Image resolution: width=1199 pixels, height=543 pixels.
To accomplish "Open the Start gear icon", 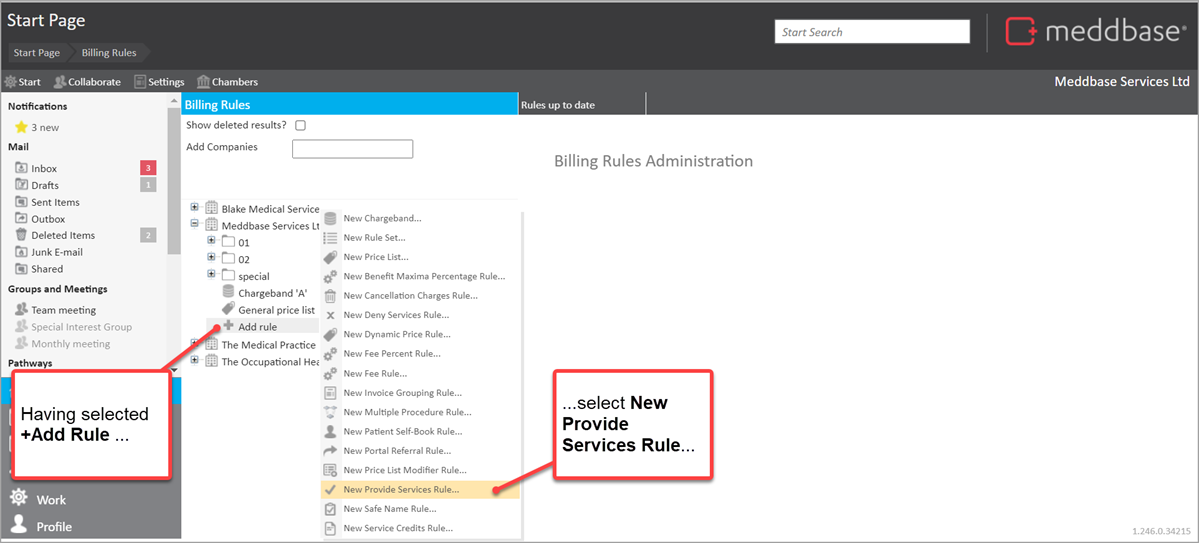I will tap(11, 82).
